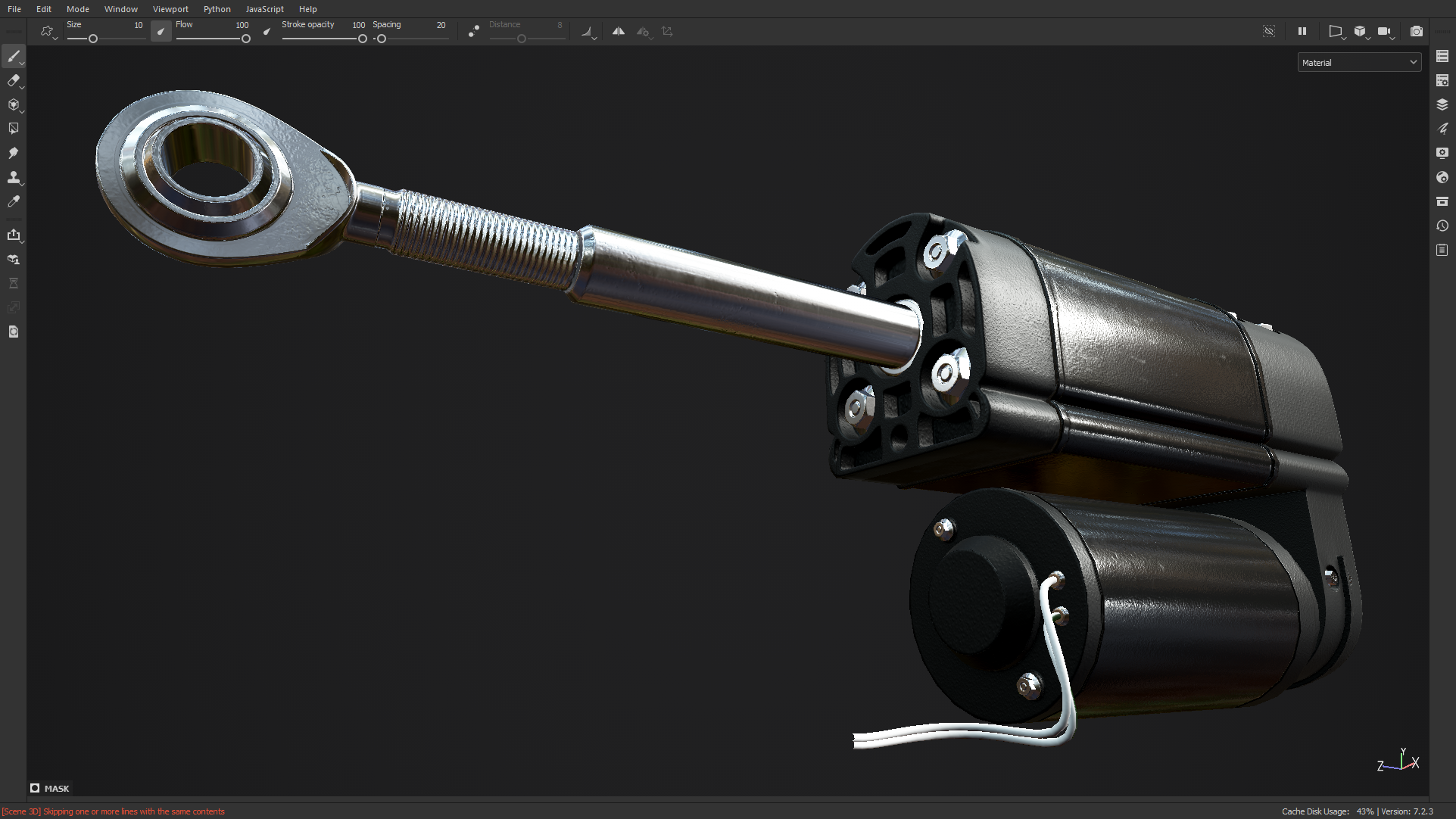
Task: Click the Scene 3D warning message
Action: click(x=114, y=811)
